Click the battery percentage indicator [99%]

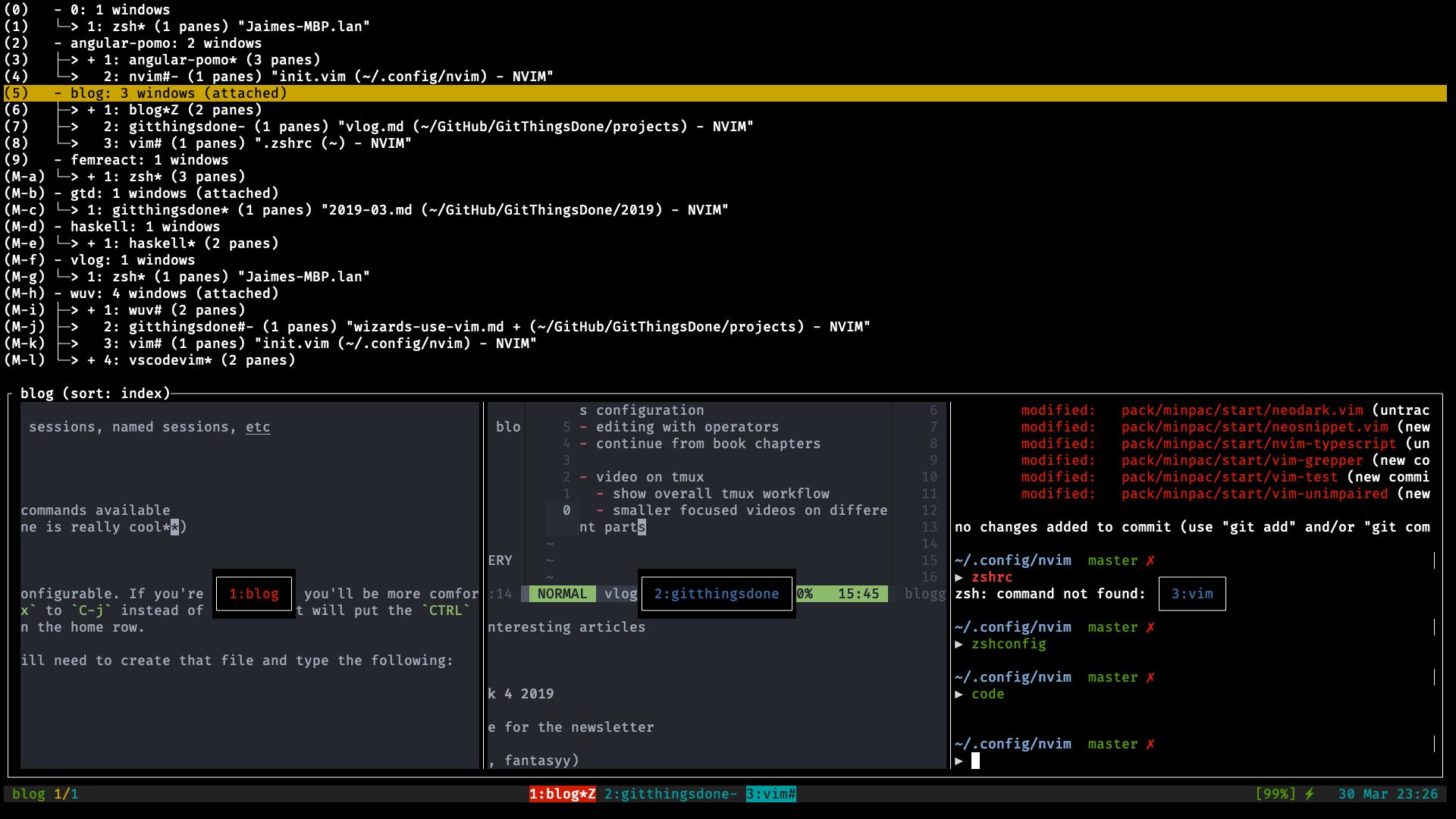pos(1276,794)
